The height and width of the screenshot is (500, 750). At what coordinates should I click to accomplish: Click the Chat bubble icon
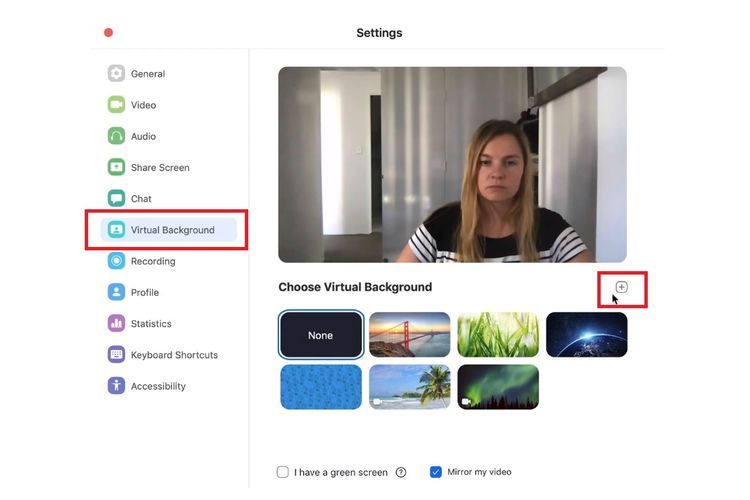116,198
